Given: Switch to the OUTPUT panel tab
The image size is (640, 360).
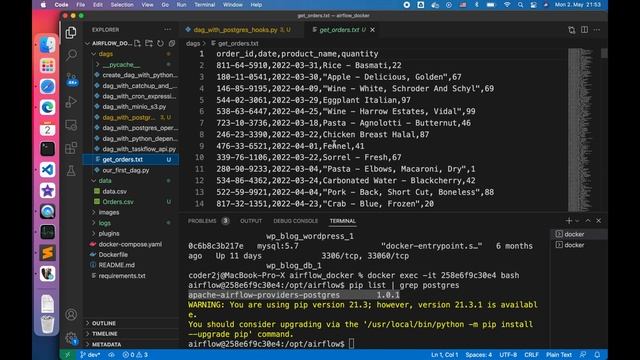Looking at the screenshot, I should pyautogui.click(x=251, y=221).
